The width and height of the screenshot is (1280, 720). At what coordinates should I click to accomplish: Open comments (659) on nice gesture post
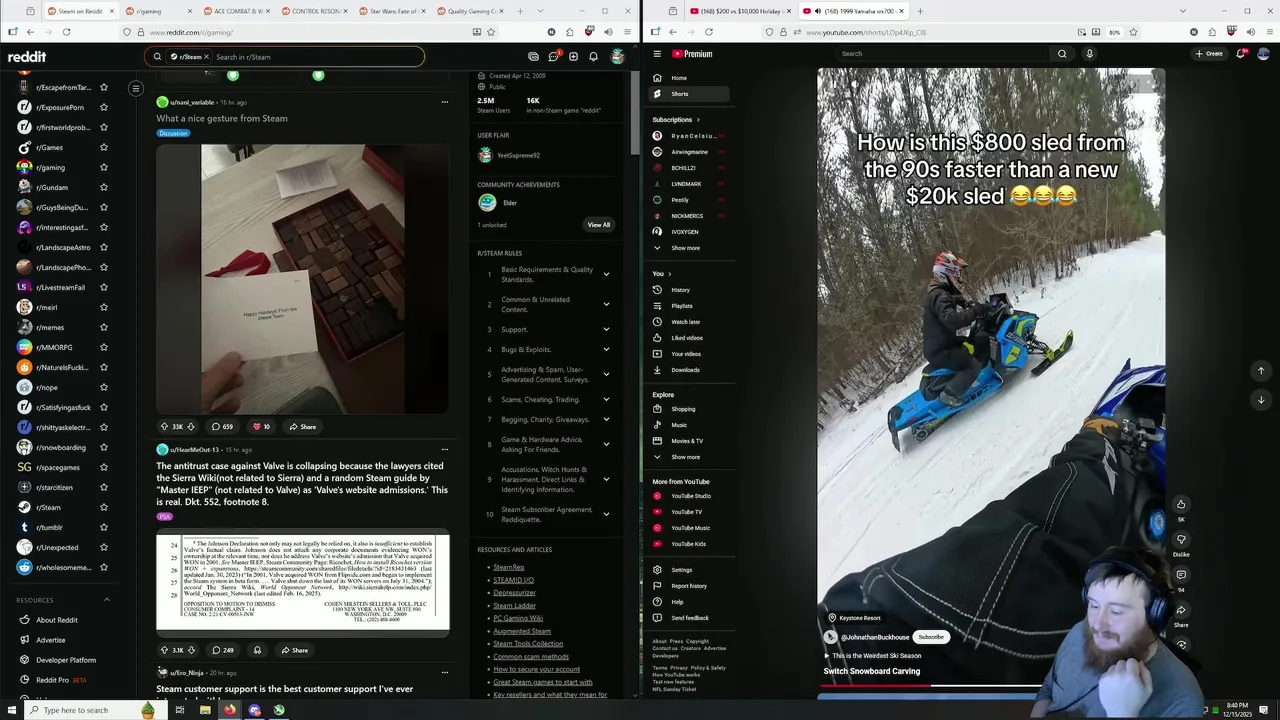(x=222, y=427)
